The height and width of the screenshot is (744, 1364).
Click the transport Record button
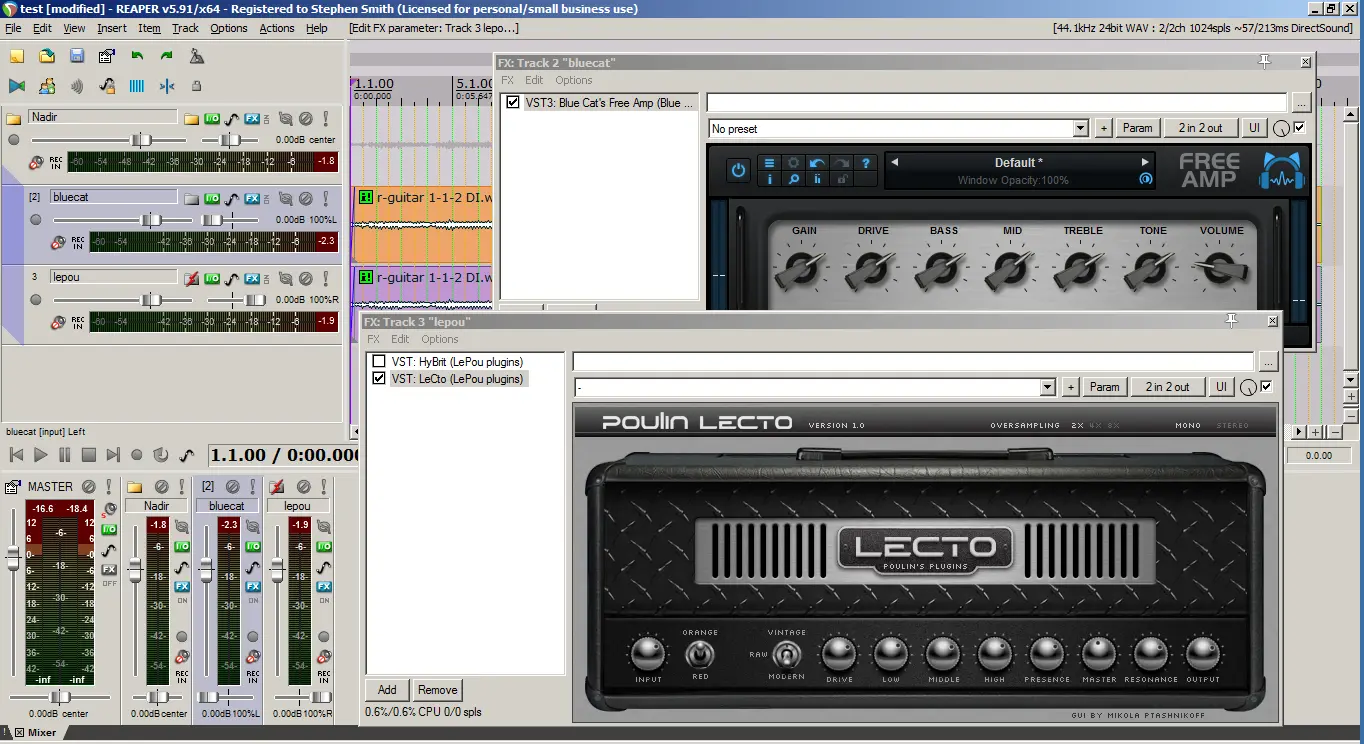coord(137,455)
